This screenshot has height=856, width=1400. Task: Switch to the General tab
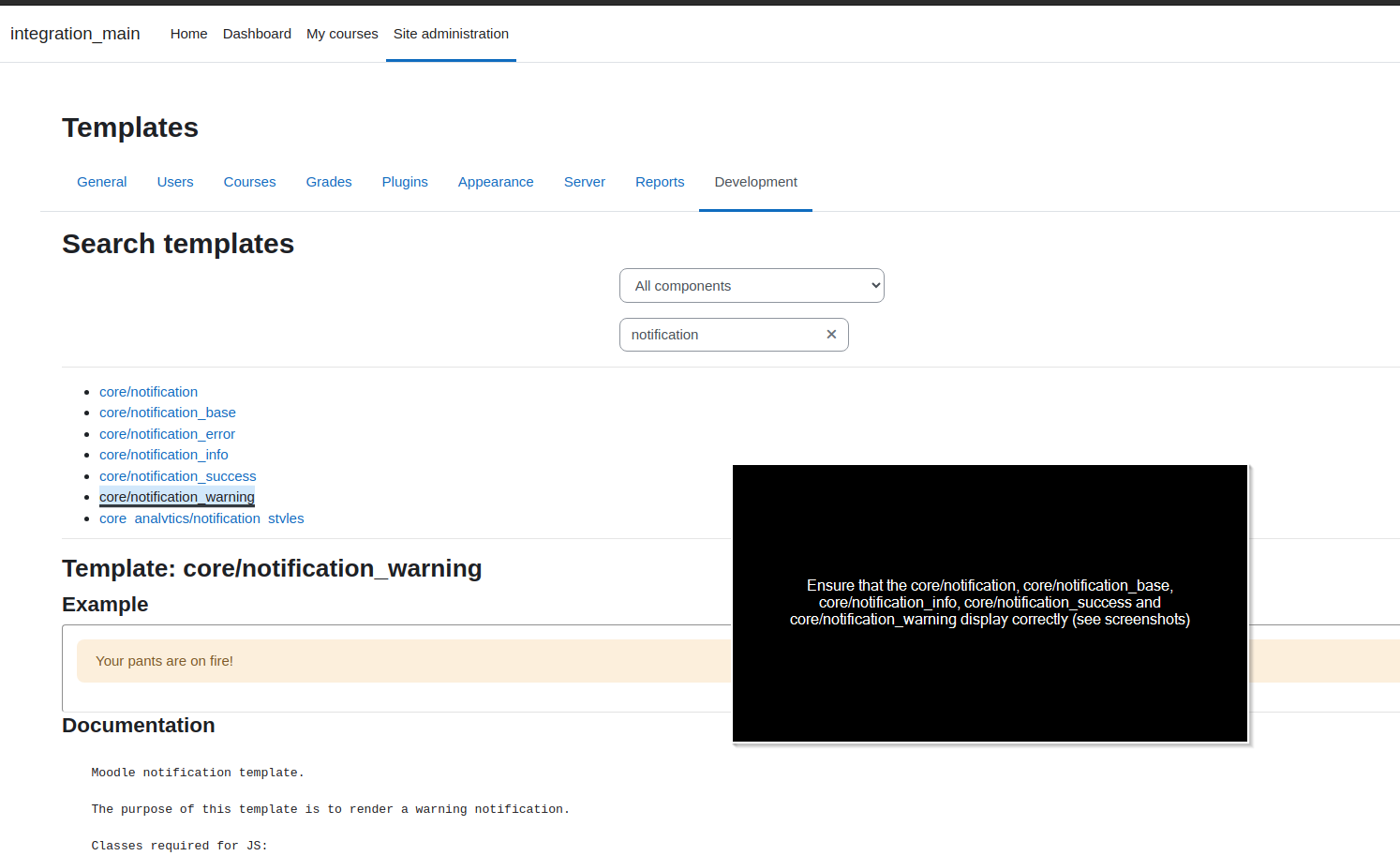(102, 182)
